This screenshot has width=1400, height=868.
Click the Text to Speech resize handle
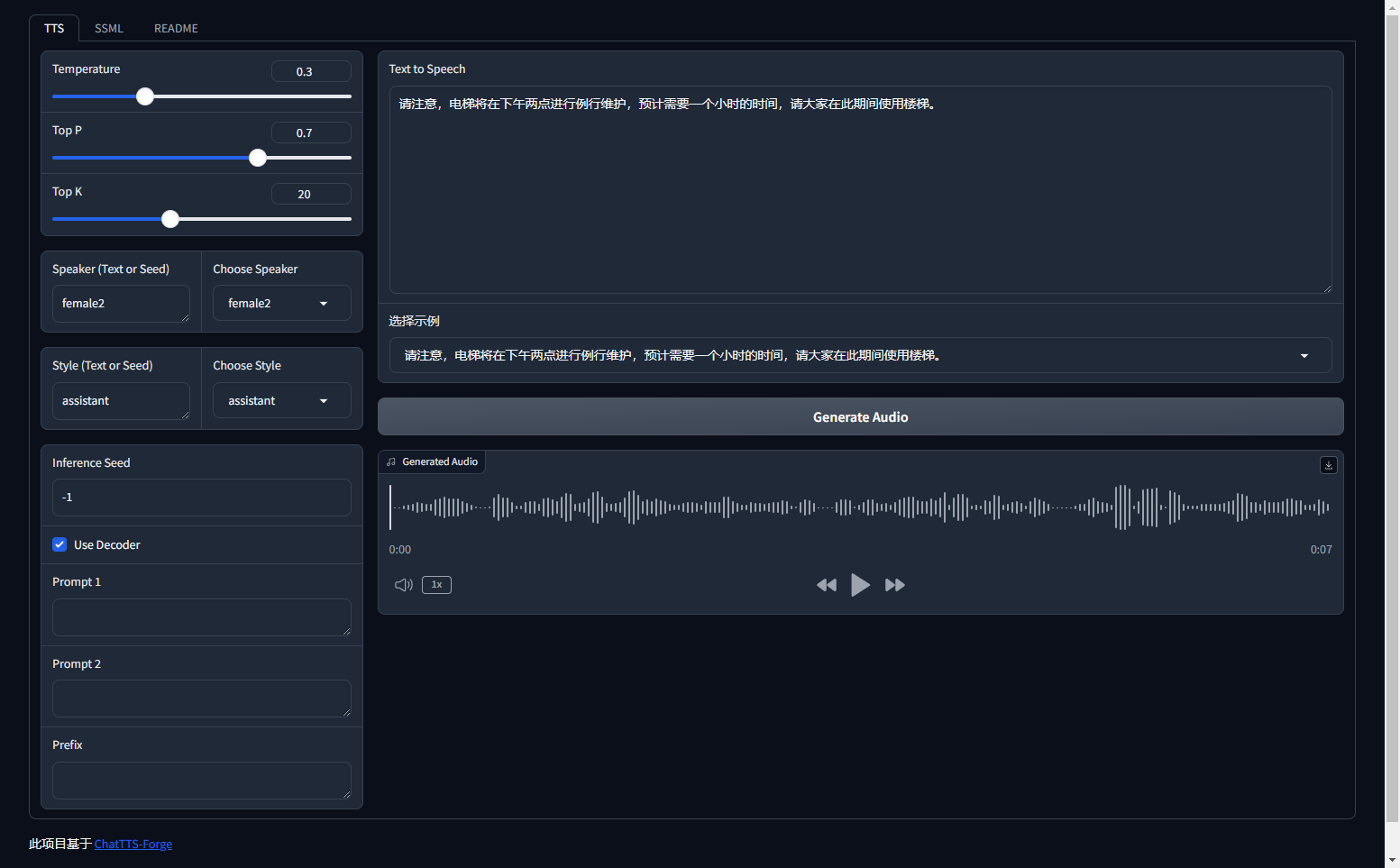(1326, 288)
